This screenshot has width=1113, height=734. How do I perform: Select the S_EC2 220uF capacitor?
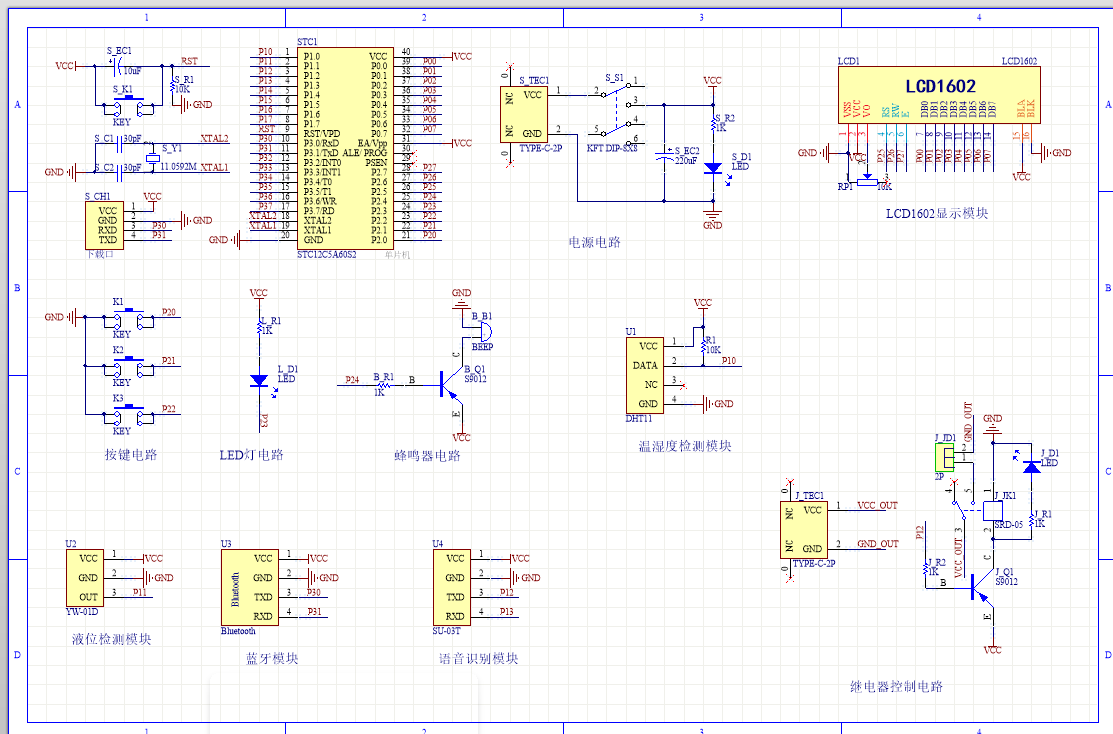point(664,155)
